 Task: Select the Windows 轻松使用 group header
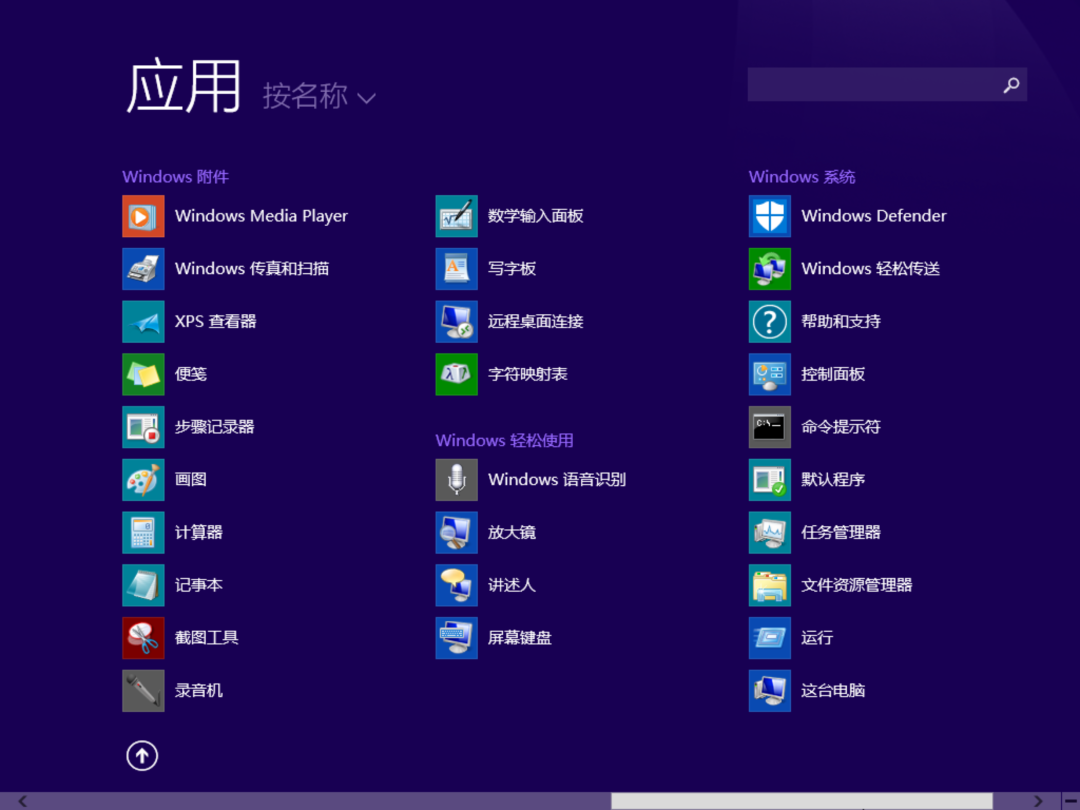[504, 440]
